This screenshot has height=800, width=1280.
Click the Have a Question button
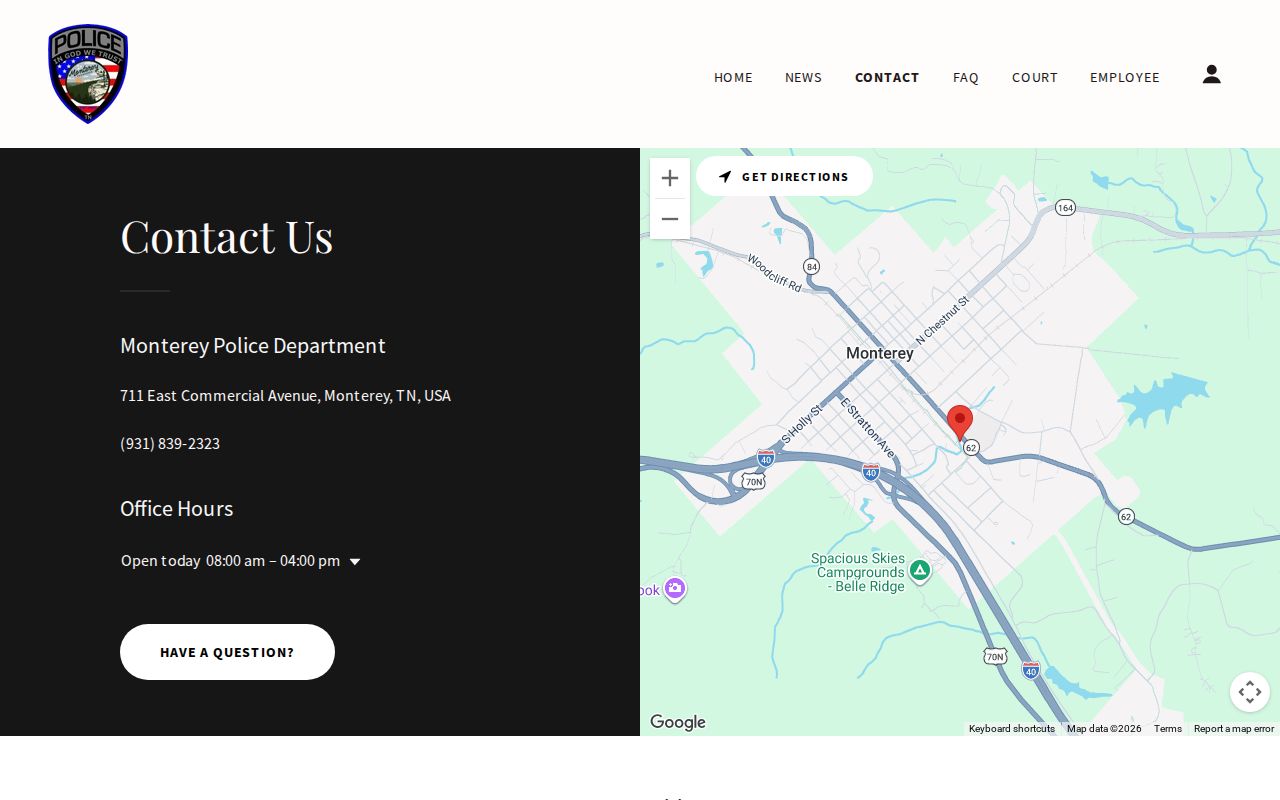[x=227, y=652]
